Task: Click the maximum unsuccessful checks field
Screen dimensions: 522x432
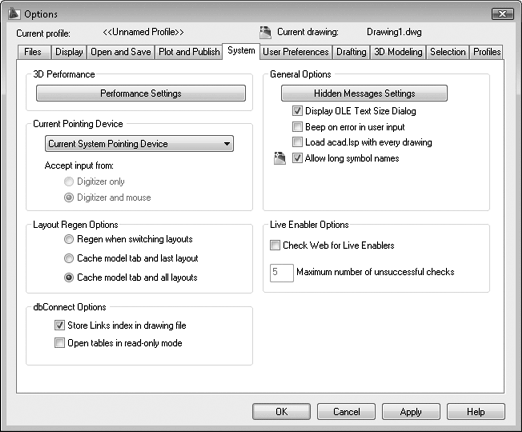Action: [282, 273]
